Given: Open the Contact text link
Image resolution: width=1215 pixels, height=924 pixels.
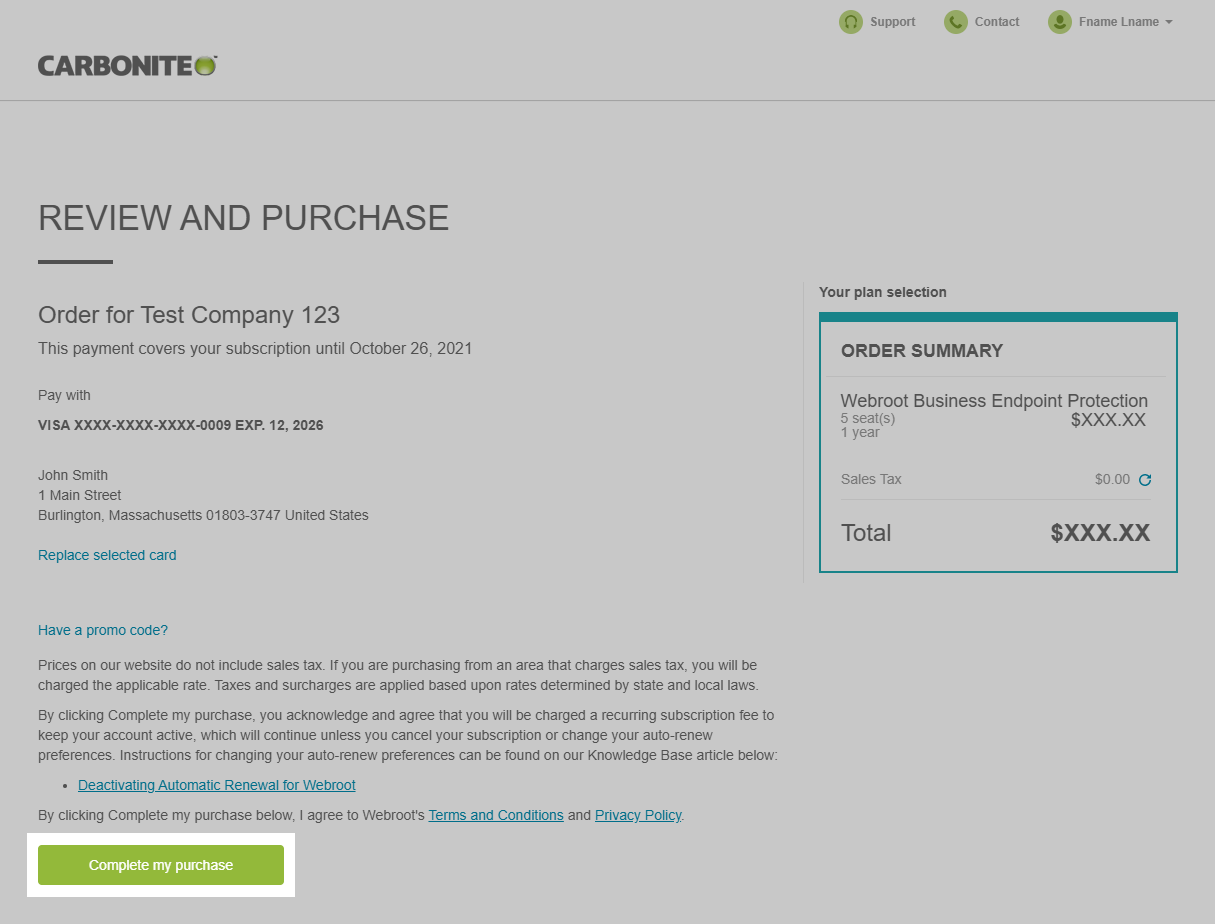Looking at the screenshot, I should point(997,22).
